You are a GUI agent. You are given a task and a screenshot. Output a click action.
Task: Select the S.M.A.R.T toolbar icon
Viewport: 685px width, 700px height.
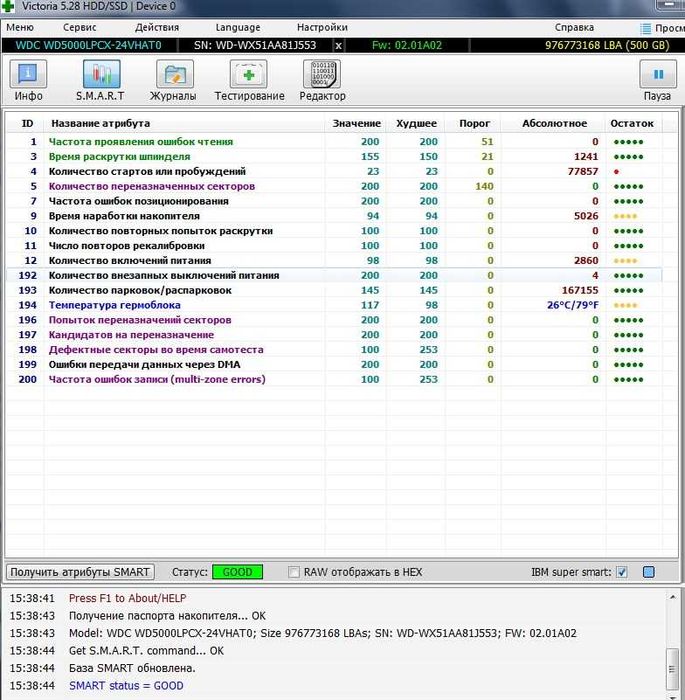tap(101, 74)
